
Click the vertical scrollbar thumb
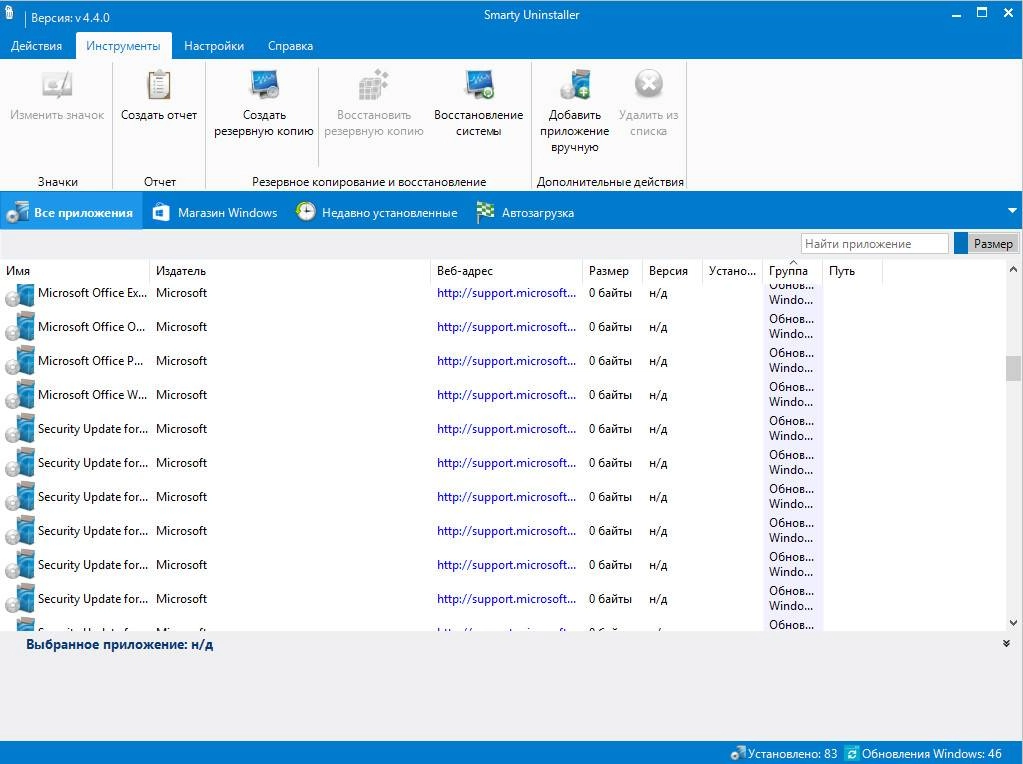pos(1013,368)
